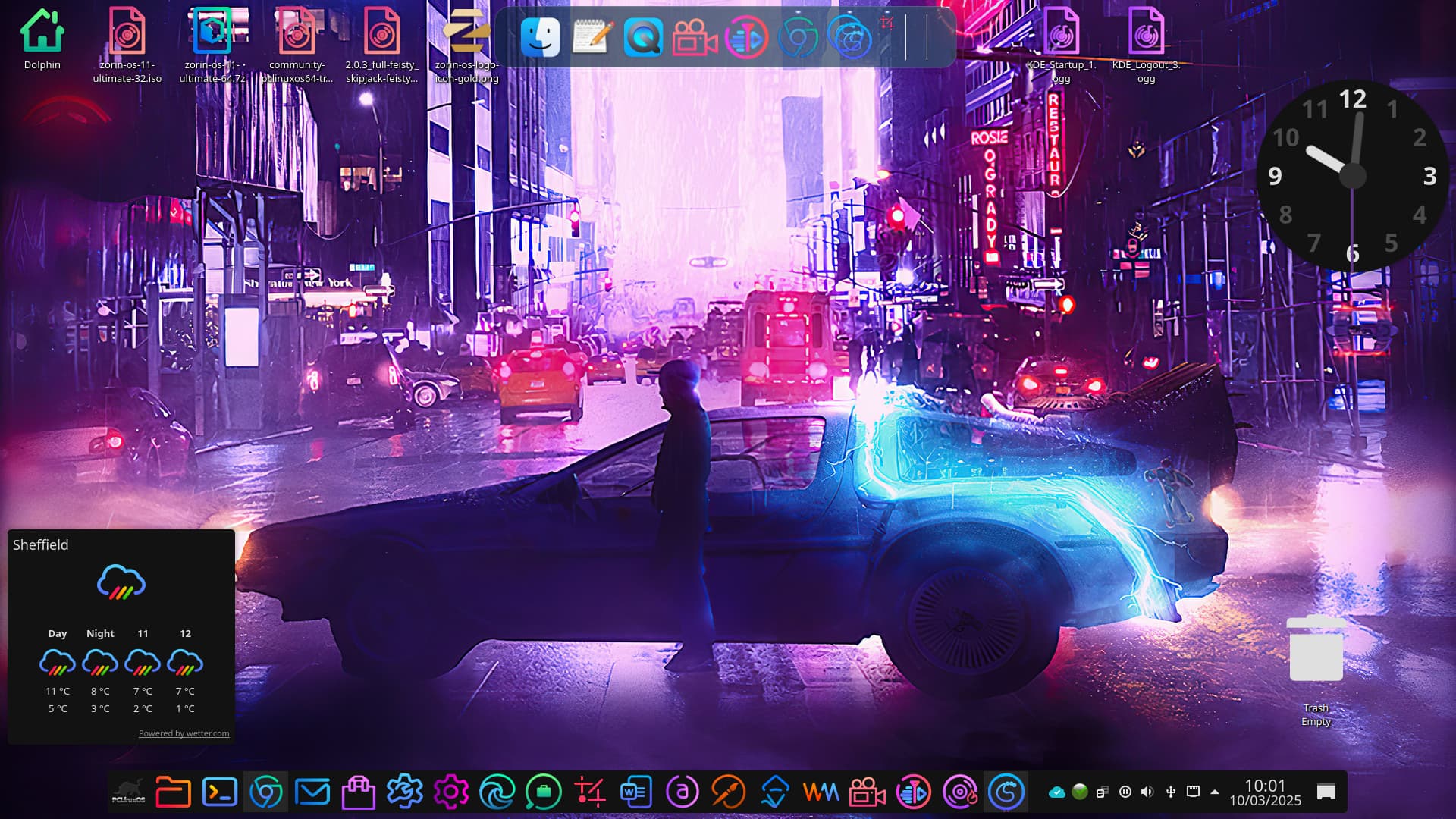Select zorin-os-logo-icon-gold.png desktop file
This screenshot has height=819, width=1456.
click(x=467, y=45)
